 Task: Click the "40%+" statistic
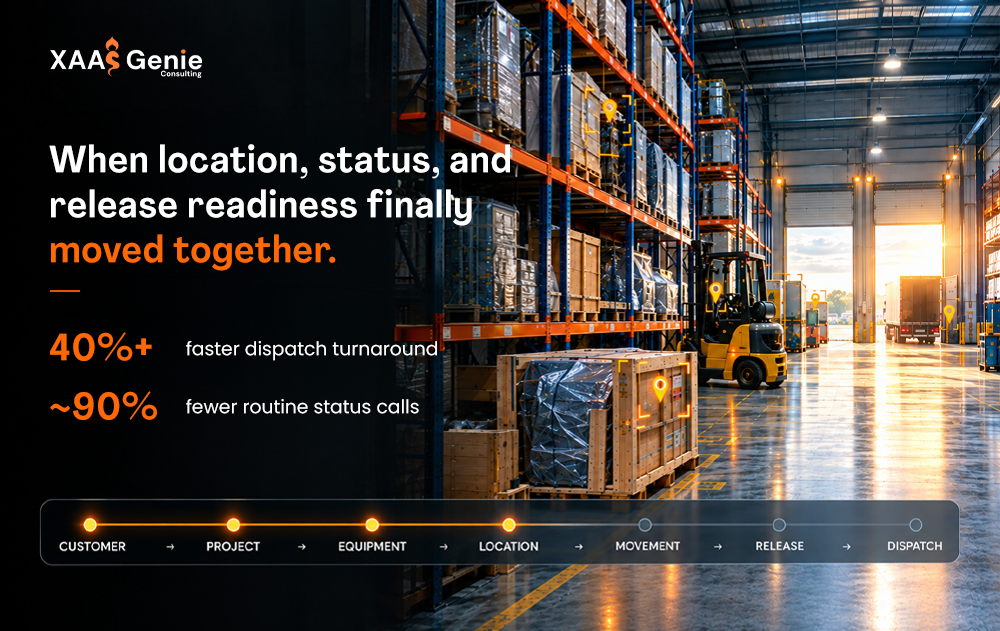pos(101,348)
